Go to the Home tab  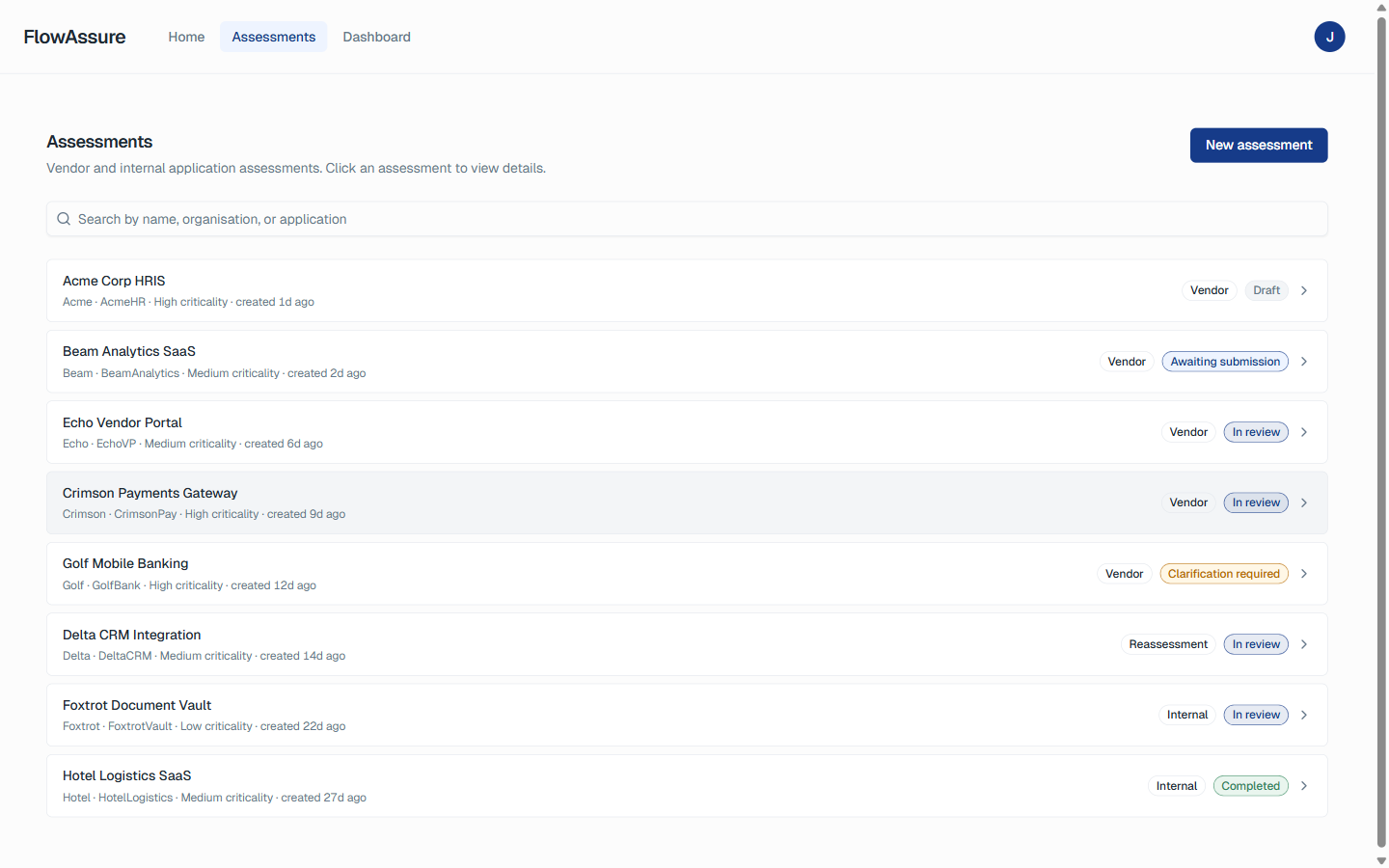click(186, 37)
